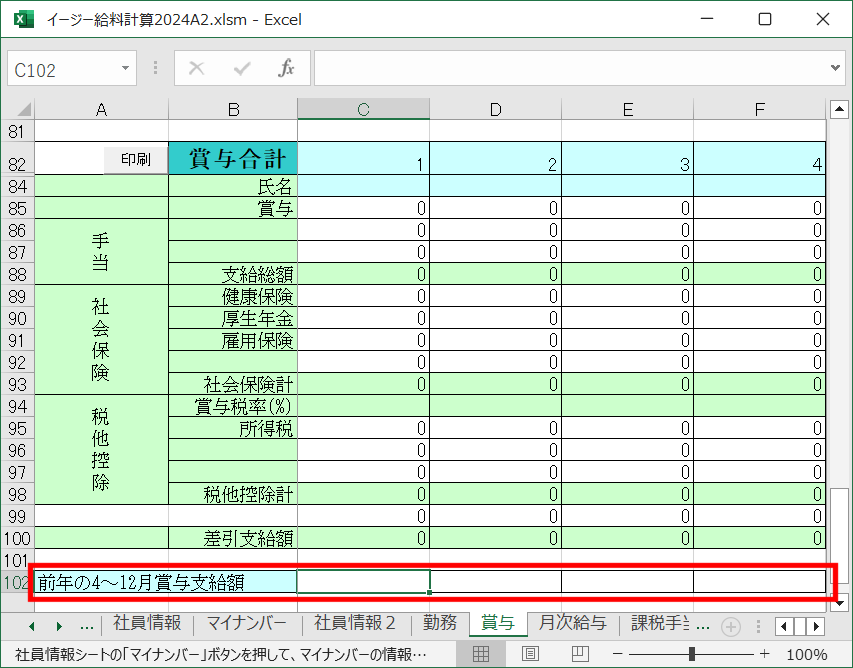Click the Cancel entry X icon
853x668 pixels.
pos(197,69)
